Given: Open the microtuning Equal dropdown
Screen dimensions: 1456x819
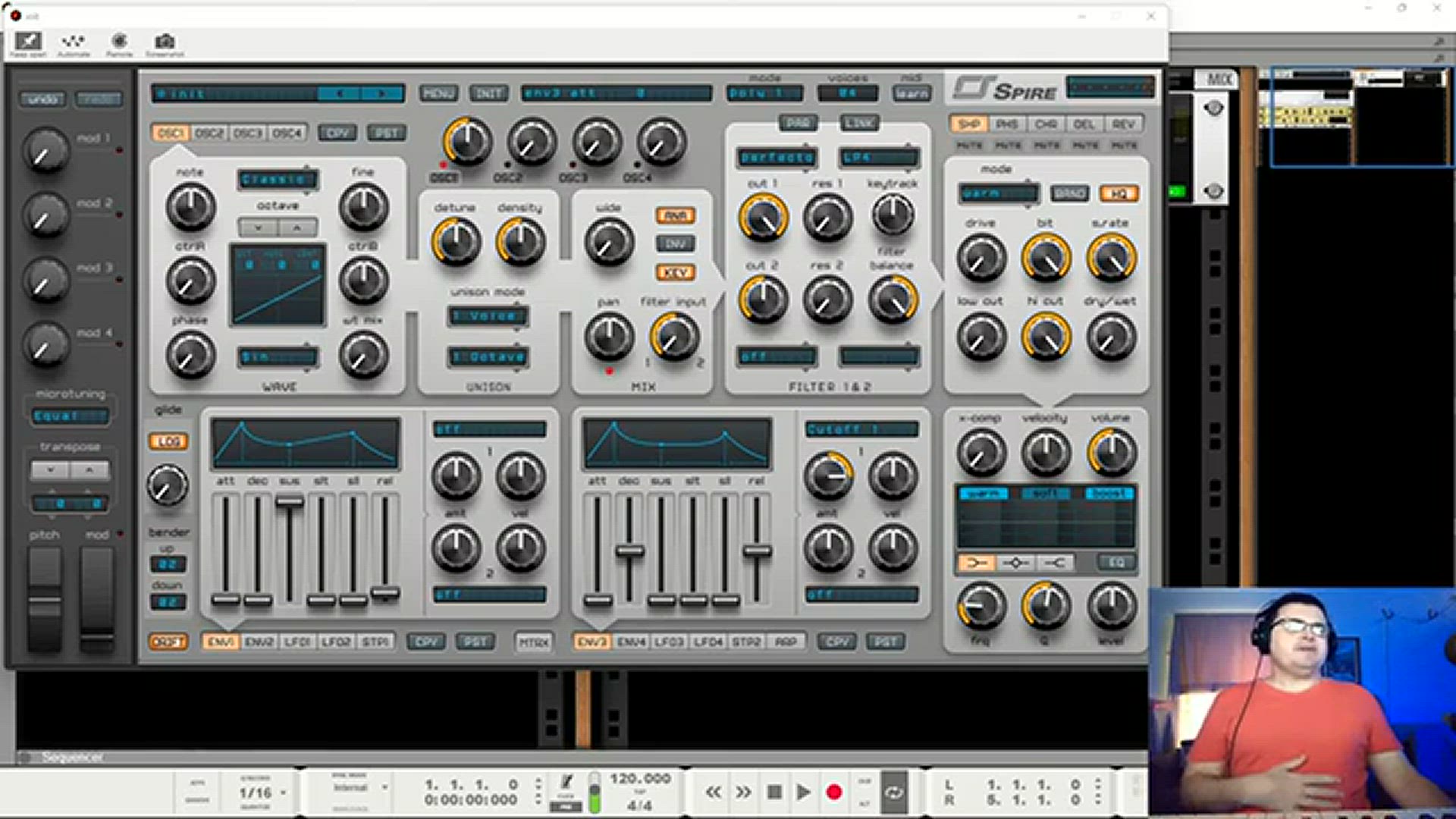Looking at the screenshot, I should pos(70,416).
